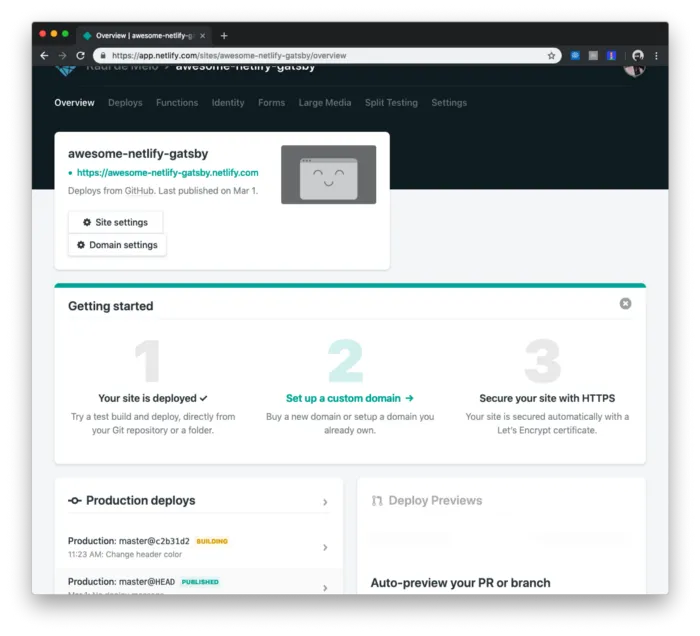Dismiss the Getting started panel

click(x=625, y=303)
